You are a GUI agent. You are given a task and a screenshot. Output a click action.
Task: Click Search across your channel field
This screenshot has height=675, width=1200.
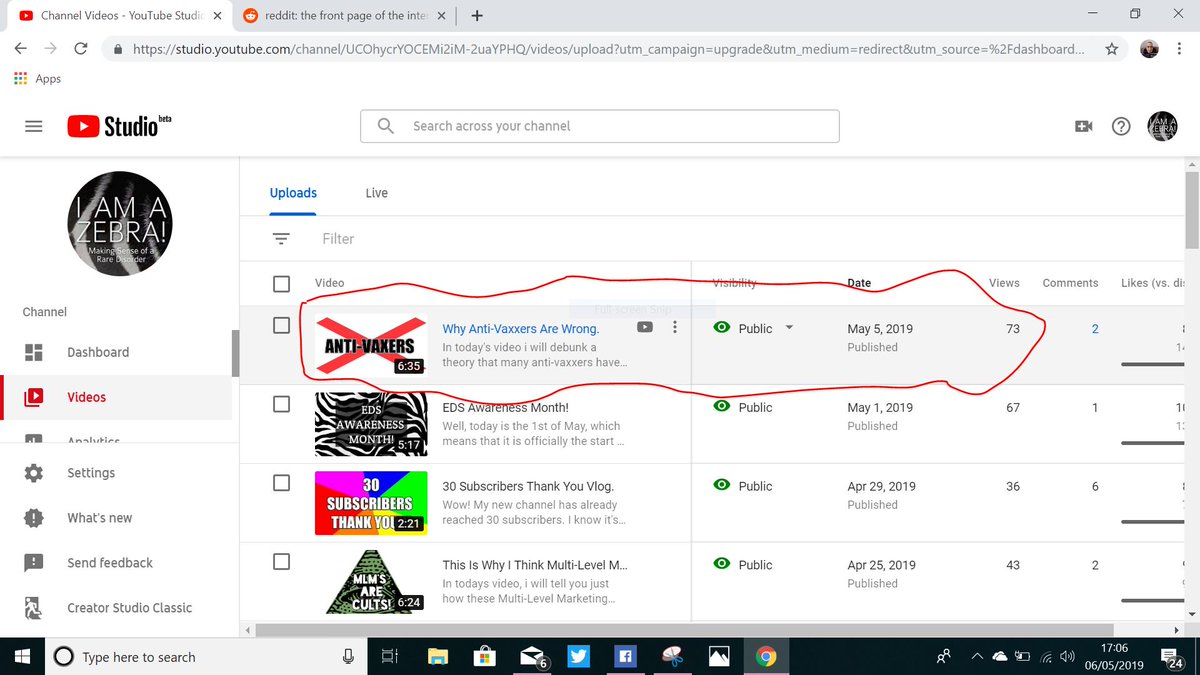pyautogui.click(x=600, y=126)
